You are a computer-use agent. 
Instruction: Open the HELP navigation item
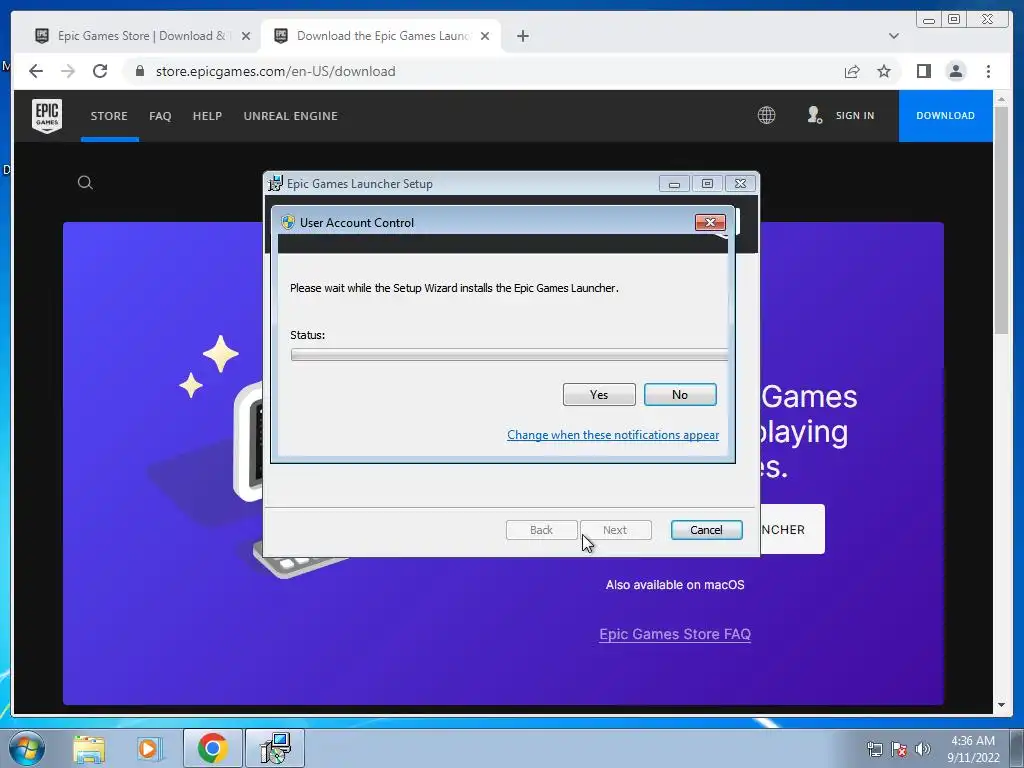(x=207, y=116)
